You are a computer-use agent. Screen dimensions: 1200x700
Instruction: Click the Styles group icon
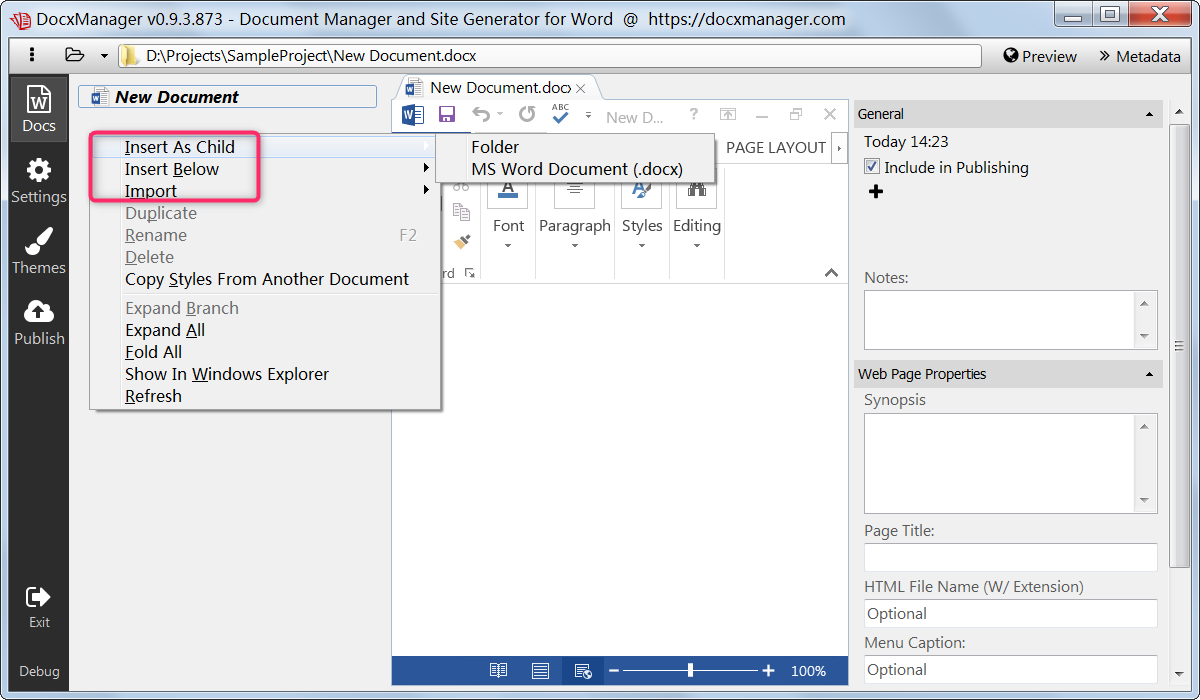(642, 191)
